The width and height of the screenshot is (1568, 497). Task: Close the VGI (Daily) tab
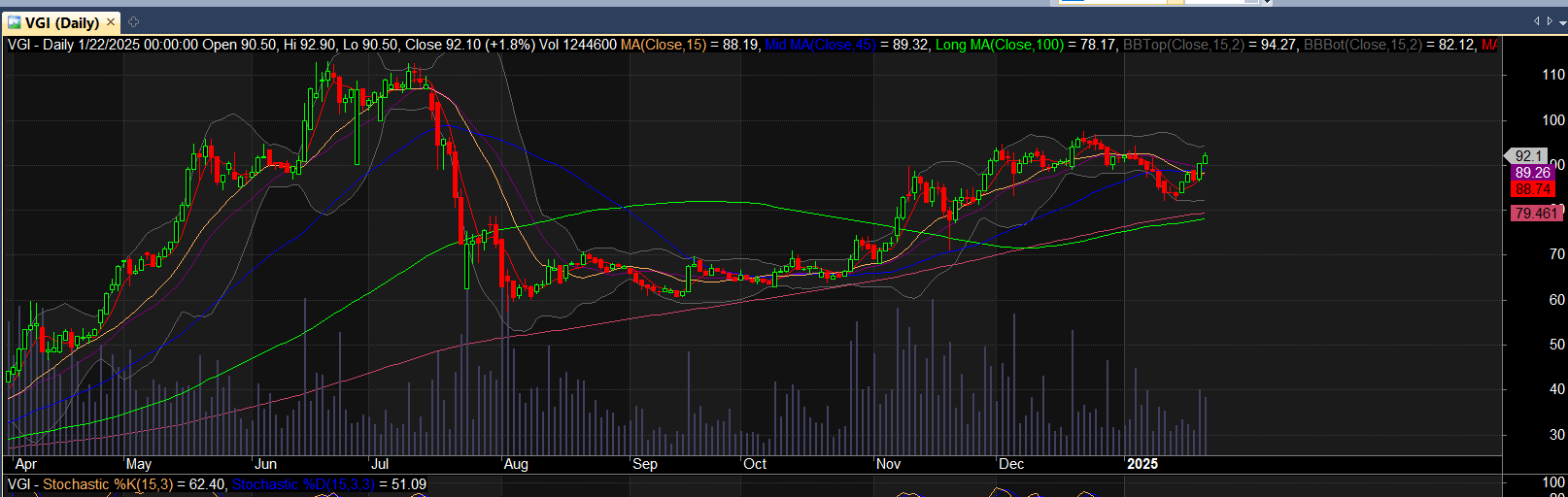point(111,21)
